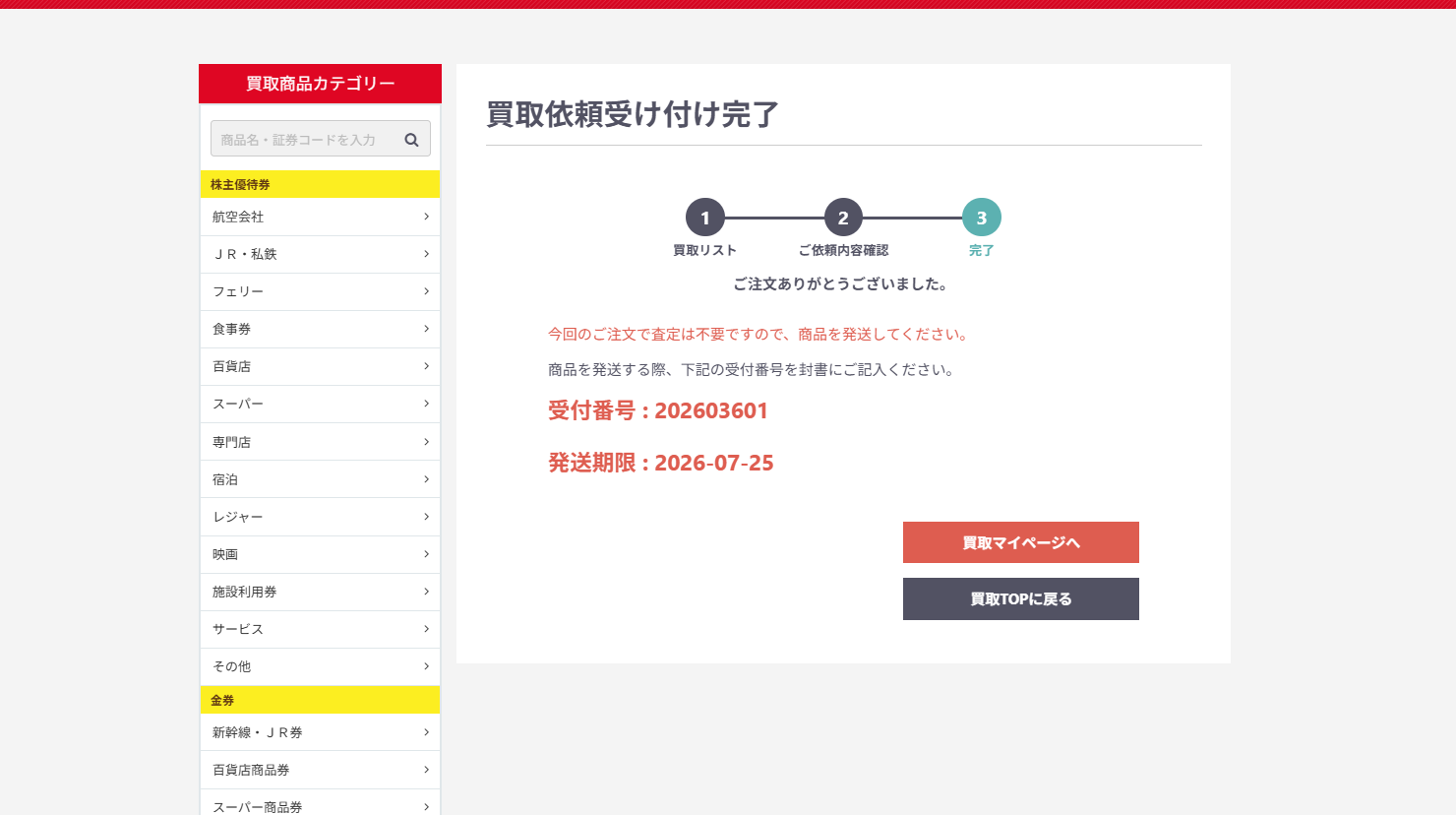Viewport: 1456px width, 815px height.
Task: Click the 金券 section label
Action: (222, 700)
